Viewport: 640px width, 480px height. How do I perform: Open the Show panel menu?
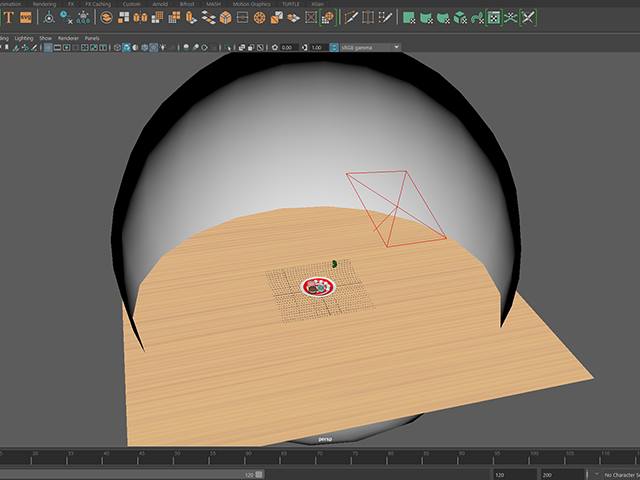(45, 38)
